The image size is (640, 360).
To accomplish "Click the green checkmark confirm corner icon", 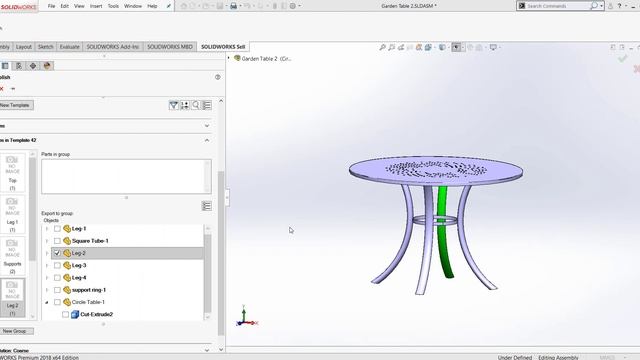I will [622, 59].
